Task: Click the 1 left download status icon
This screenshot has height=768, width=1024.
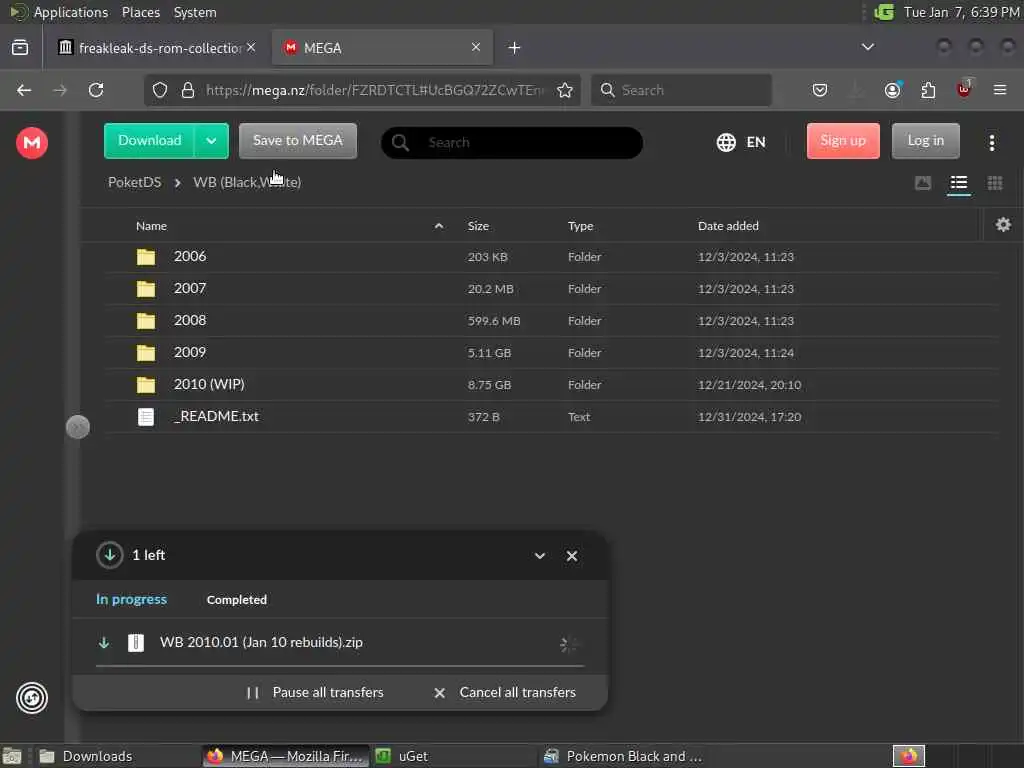Action: 109,555
